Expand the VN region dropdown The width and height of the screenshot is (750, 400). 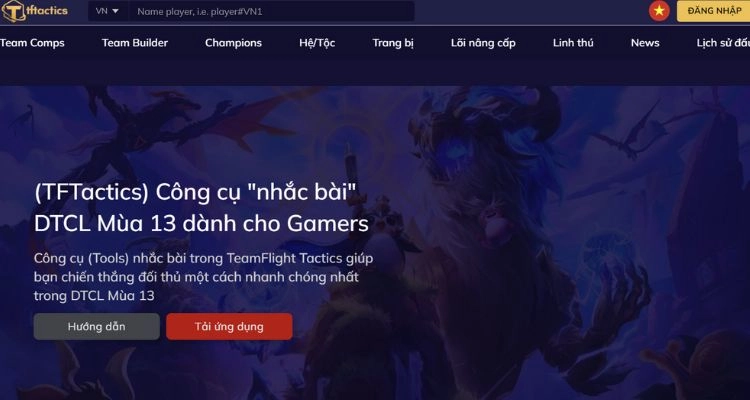pos(108,11)
